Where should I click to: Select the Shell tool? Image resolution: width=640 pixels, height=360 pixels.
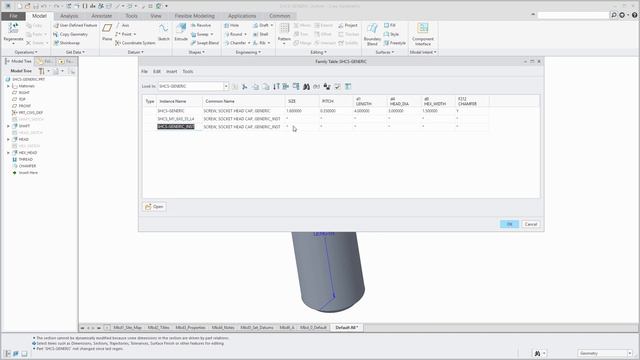[x=260, y=34]
